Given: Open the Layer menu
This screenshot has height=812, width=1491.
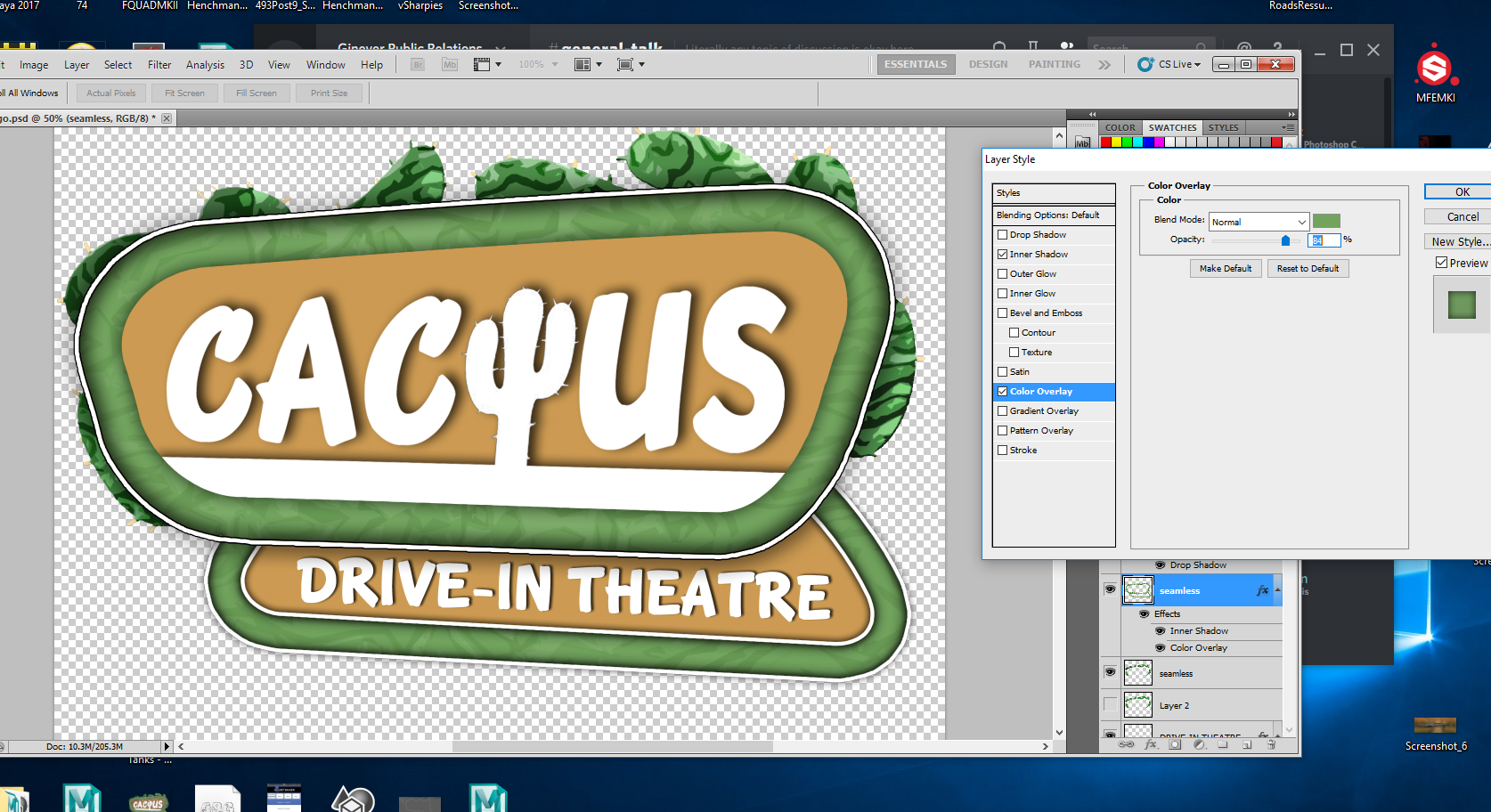Looking at the screenshot, I should click(77, 64).
